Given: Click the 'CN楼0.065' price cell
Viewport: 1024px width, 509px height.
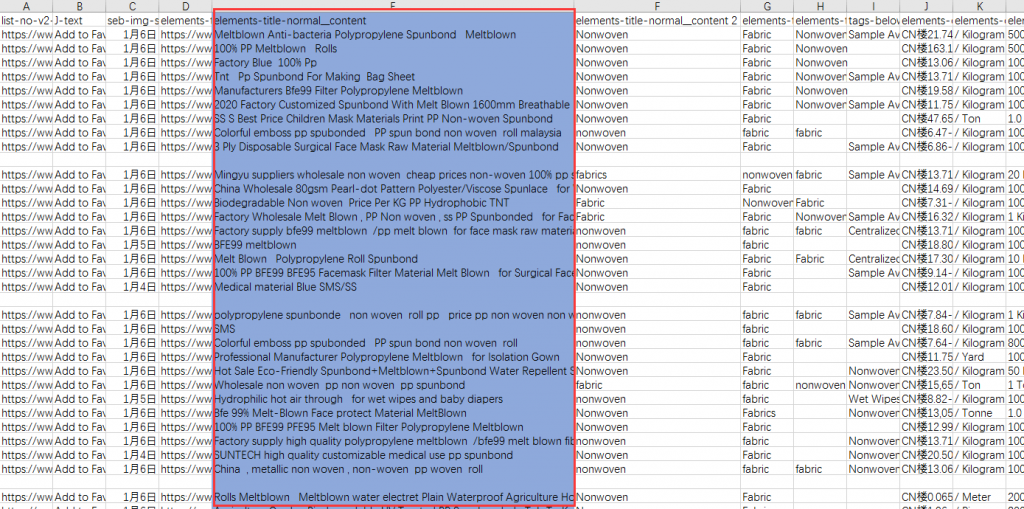Looking at the screenshot, I should click(926, 498).
